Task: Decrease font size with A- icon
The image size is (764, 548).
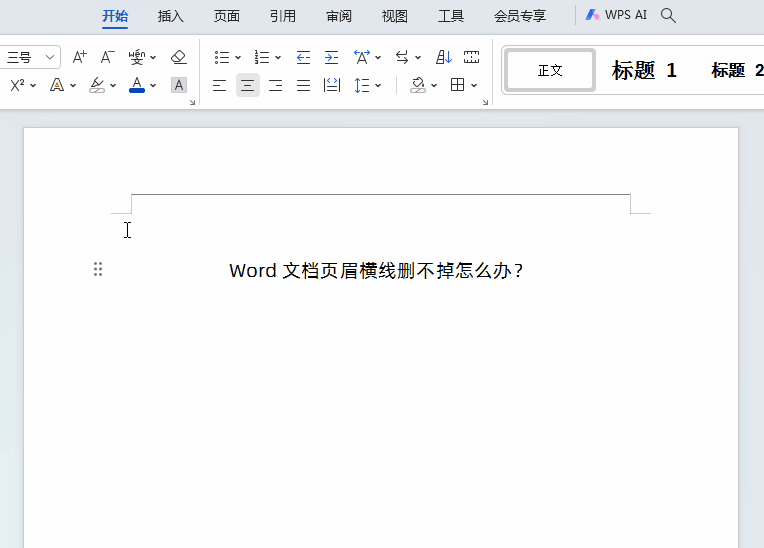Action: [107, 57]
